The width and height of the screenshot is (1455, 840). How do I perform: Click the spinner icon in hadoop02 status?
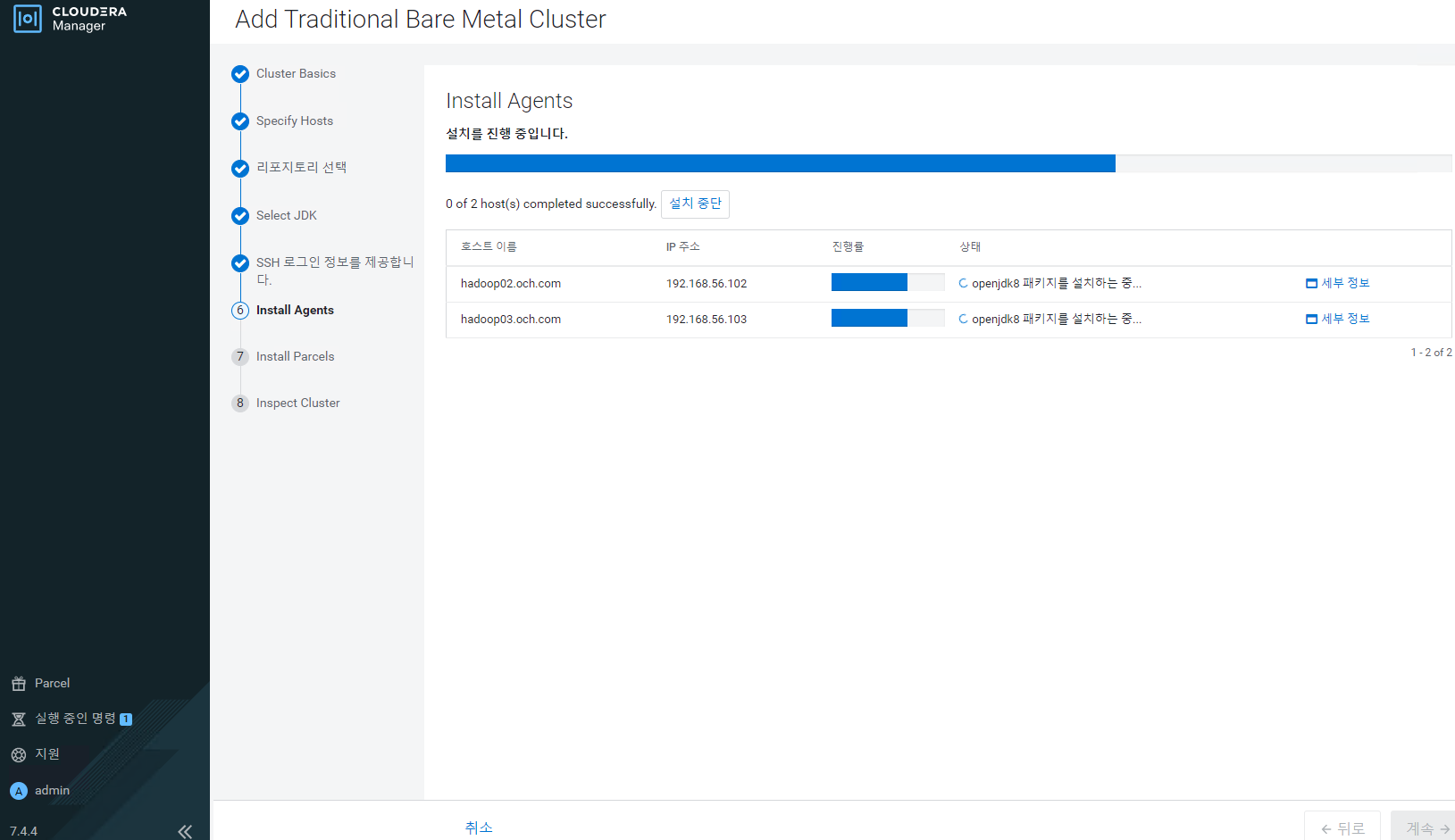(963, 284)
